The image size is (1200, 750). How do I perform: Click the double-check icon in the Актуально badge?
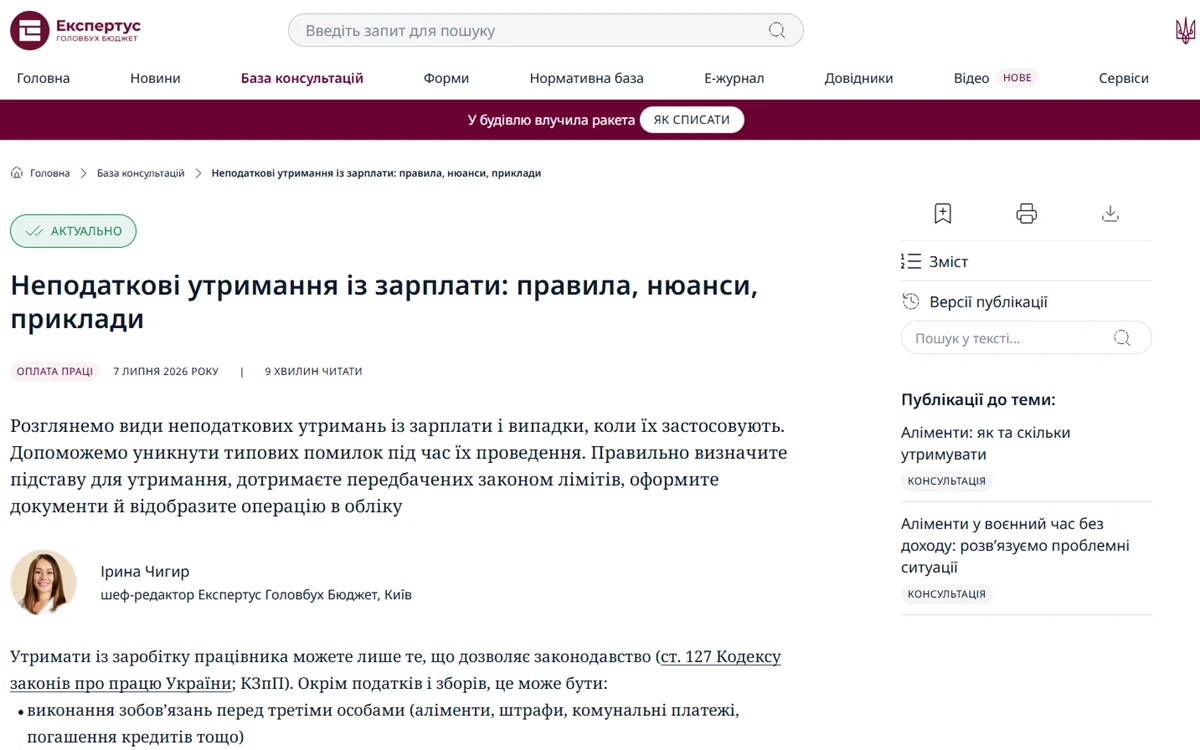pyautogui.click(x=35, y=231)
